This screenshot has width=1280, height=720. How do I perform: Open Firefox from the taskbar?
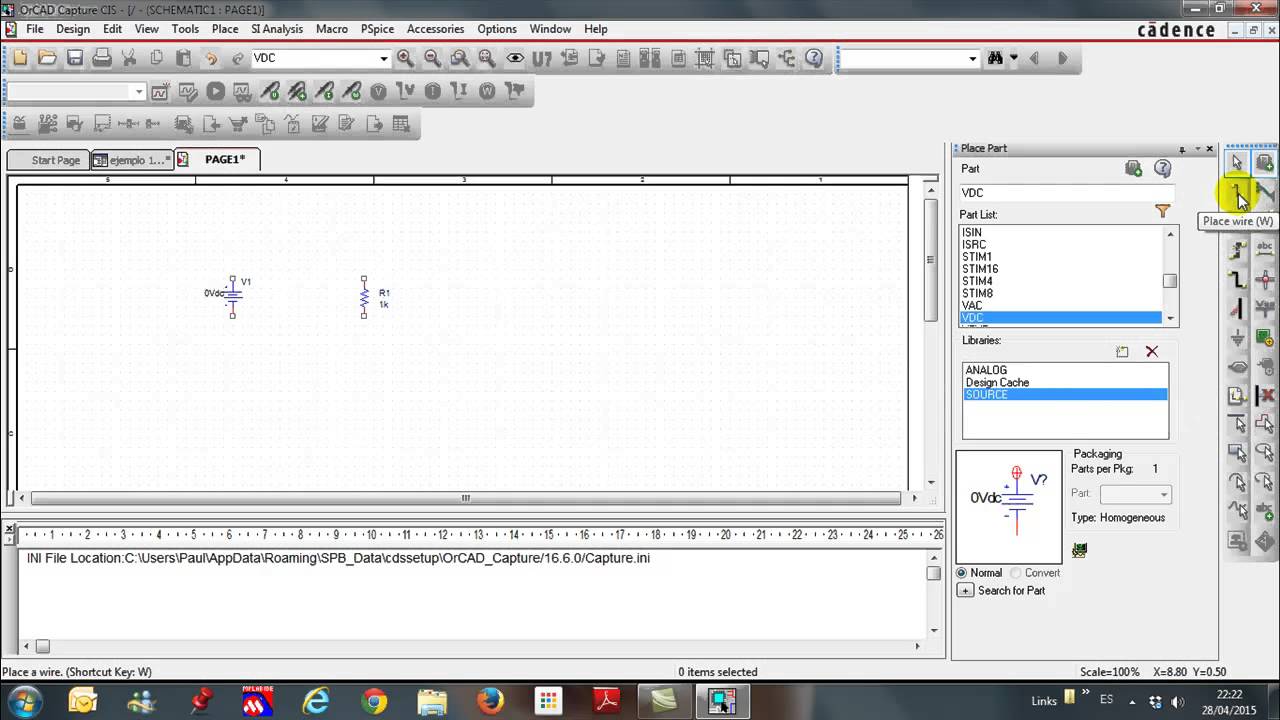[x=490, y=702]
